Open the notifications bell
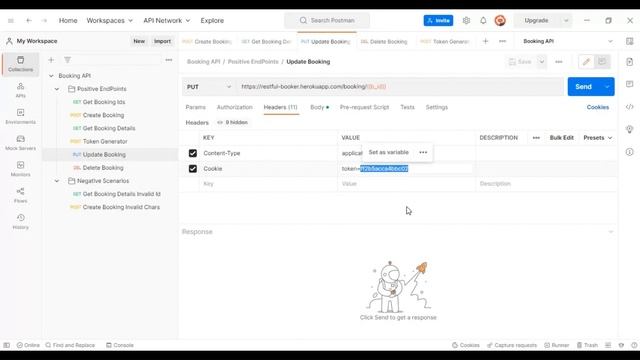The height and width of the screenshot is (360, 640). (483, 20)
